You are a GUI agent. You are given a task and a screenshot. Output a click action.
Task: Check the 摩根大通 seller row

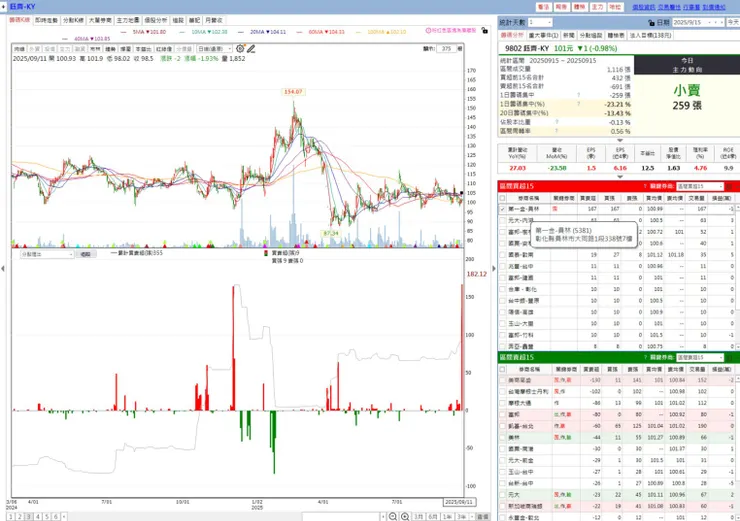(x=503, y=403)
